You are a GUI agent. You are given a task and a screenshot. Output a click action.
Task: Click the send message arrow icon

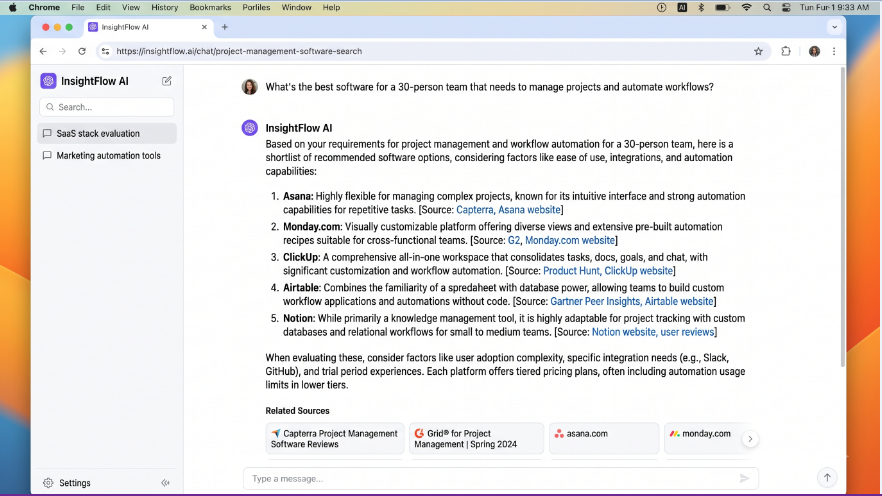744,479
